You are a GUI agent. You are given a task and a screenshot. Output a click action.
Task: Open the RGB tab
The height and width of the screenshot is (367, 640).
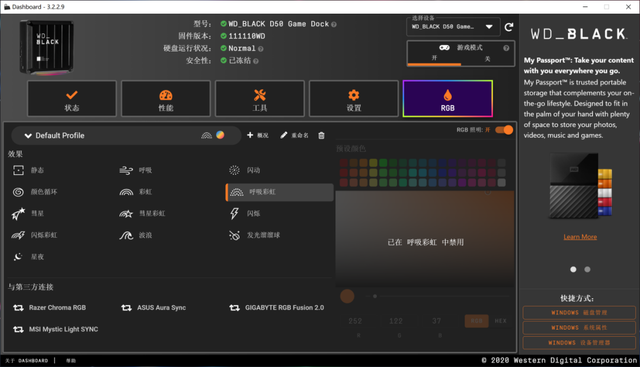448,99
